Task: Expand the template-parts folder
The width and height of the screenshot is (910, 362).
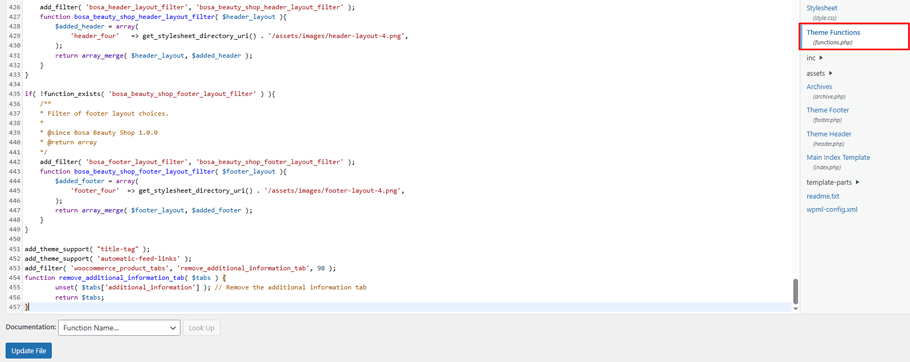Action: [x=834, y=182]
